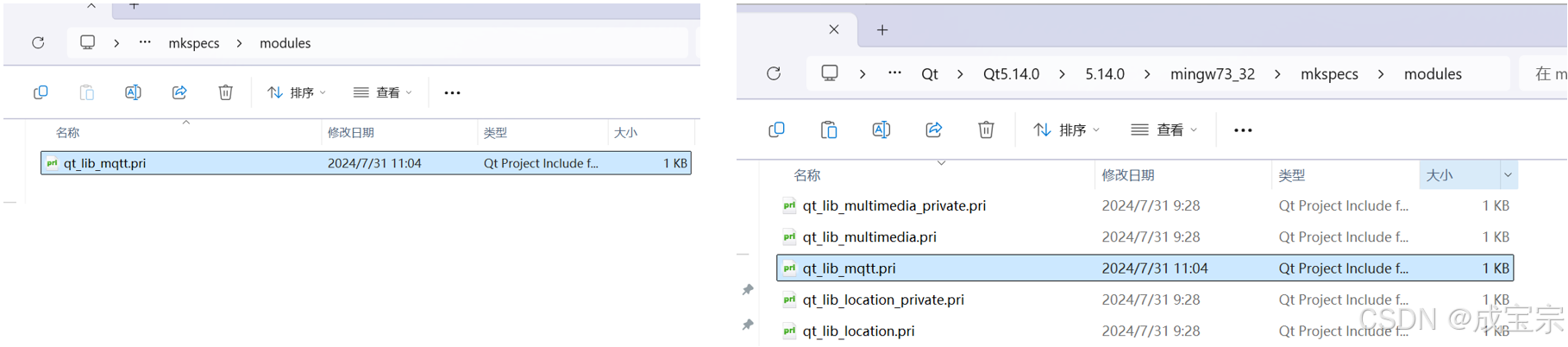Select qt_lib_mqtt.pri in left window
Viewport: 1568px width, 347px height.
[366, 163]
